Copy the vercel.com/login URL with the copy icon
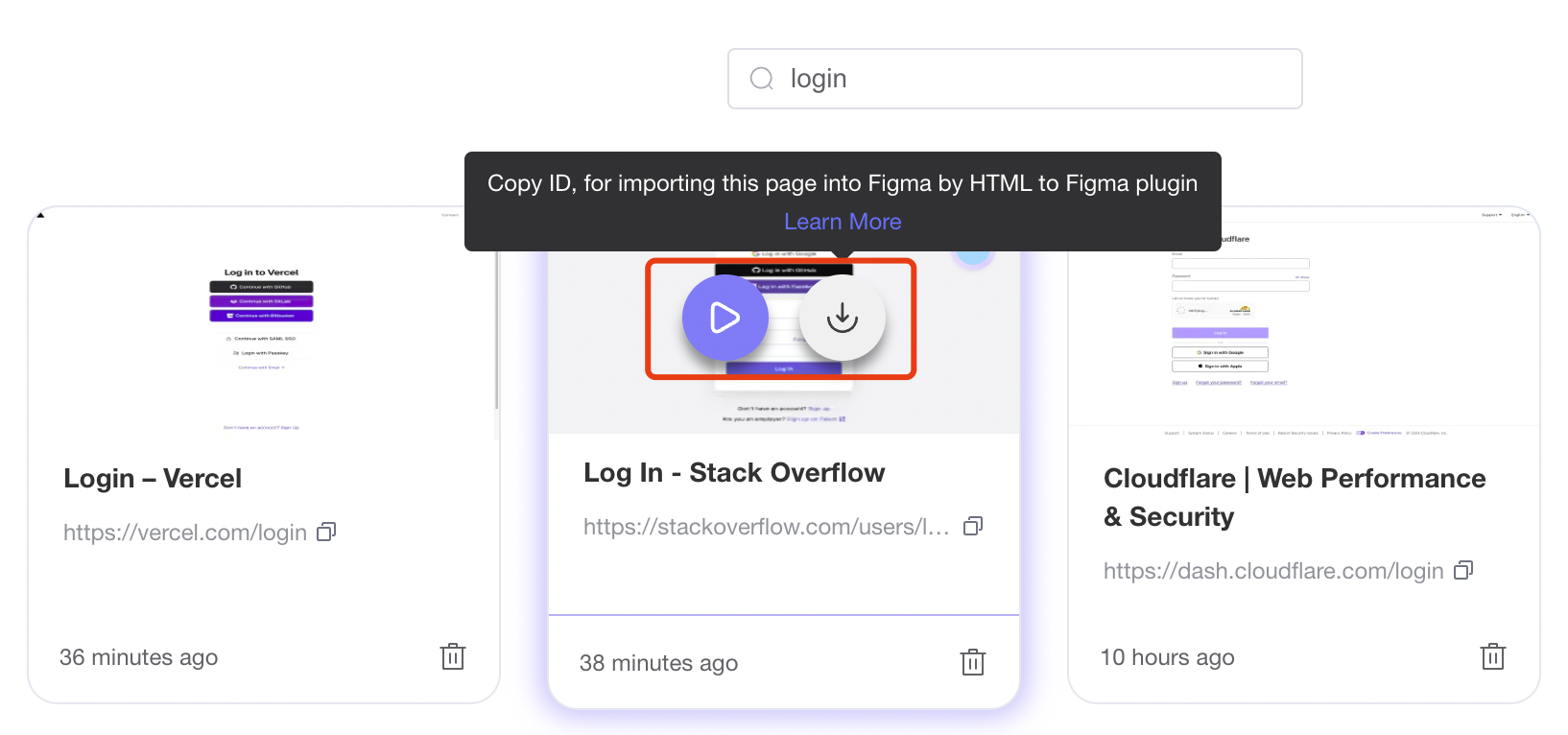1568x735 pixels. click(326, 532)
